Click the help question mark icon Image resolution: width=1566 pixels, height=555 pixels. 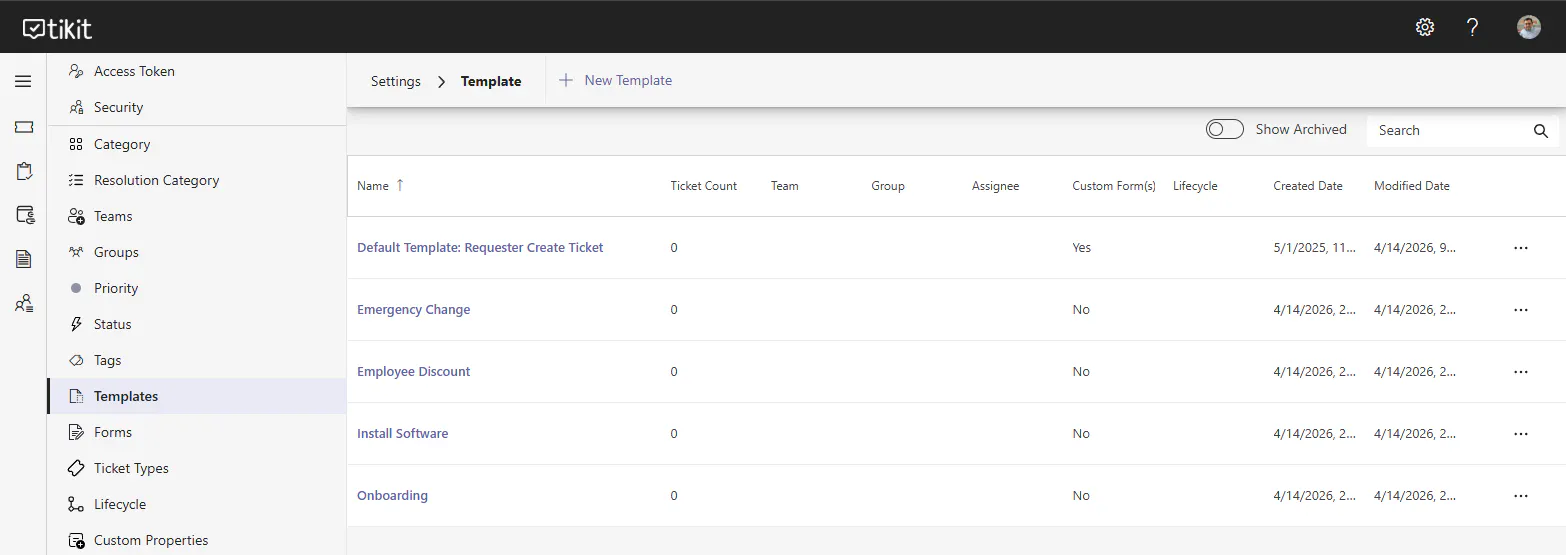coord(1472,27)
